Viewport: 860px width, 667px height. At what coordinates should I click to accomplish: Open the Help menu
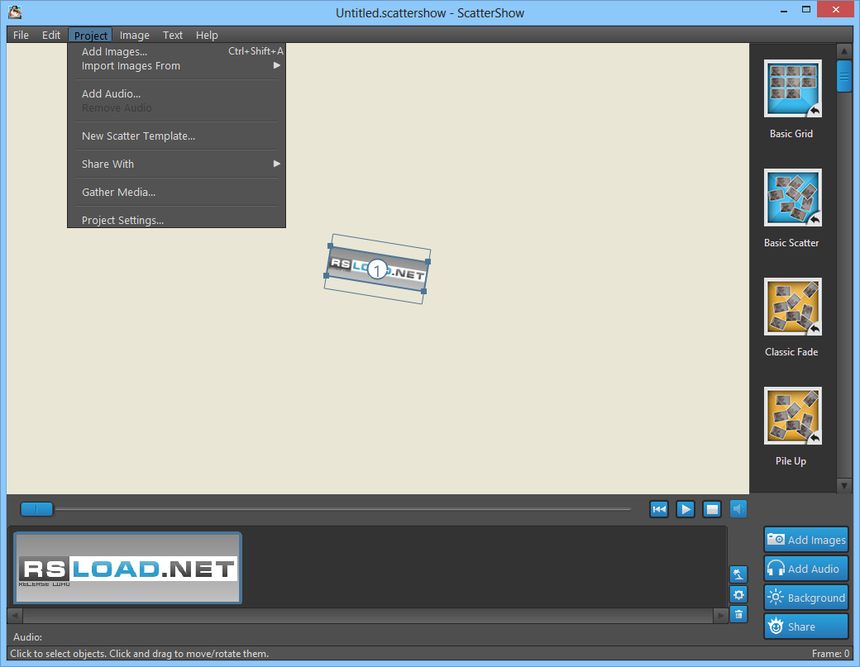207,35
